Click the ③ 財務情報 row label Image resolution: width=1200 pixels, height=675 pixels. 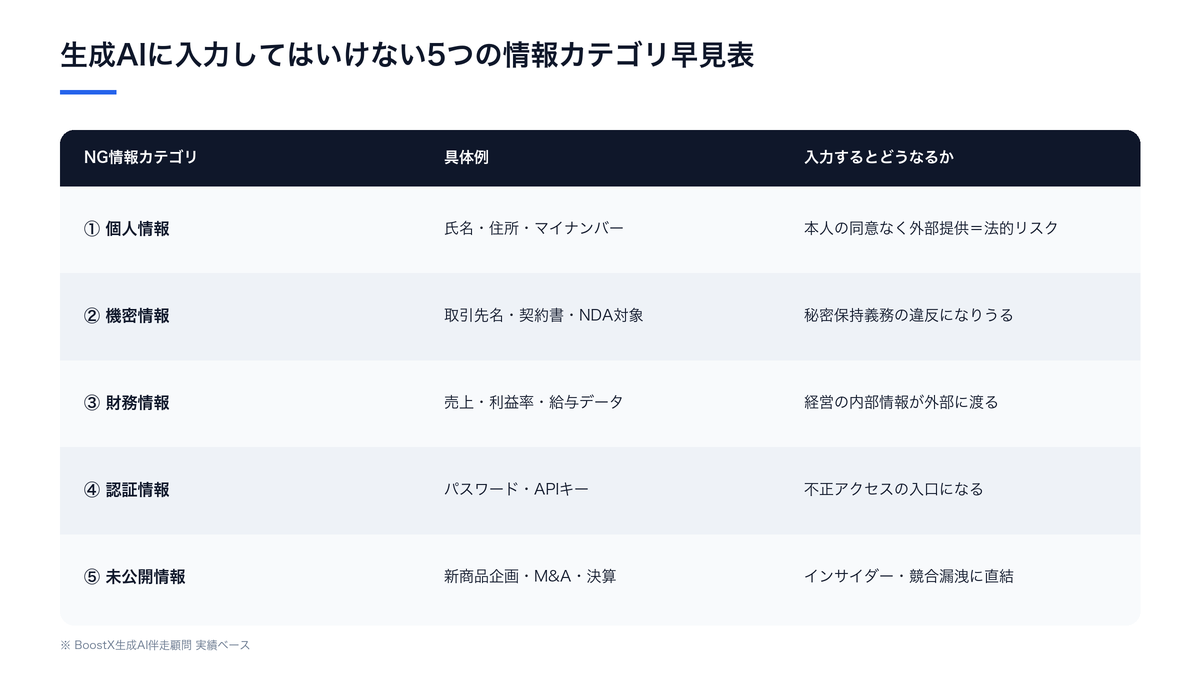[127, 403]
